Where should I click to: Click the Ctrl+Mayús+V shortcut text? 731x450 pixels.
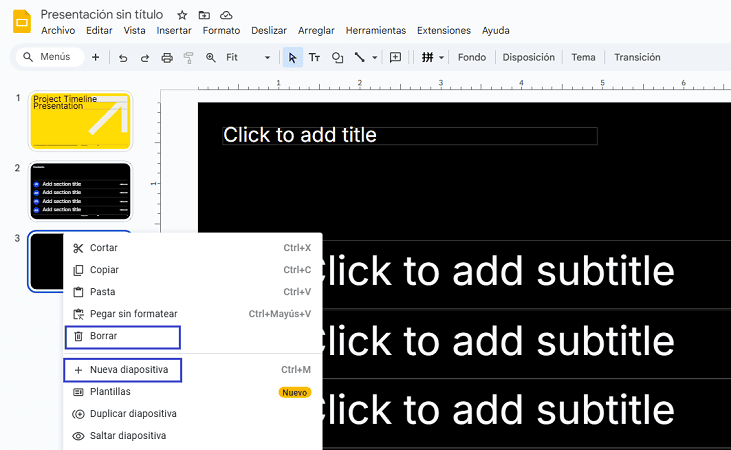tap(280, 314)
